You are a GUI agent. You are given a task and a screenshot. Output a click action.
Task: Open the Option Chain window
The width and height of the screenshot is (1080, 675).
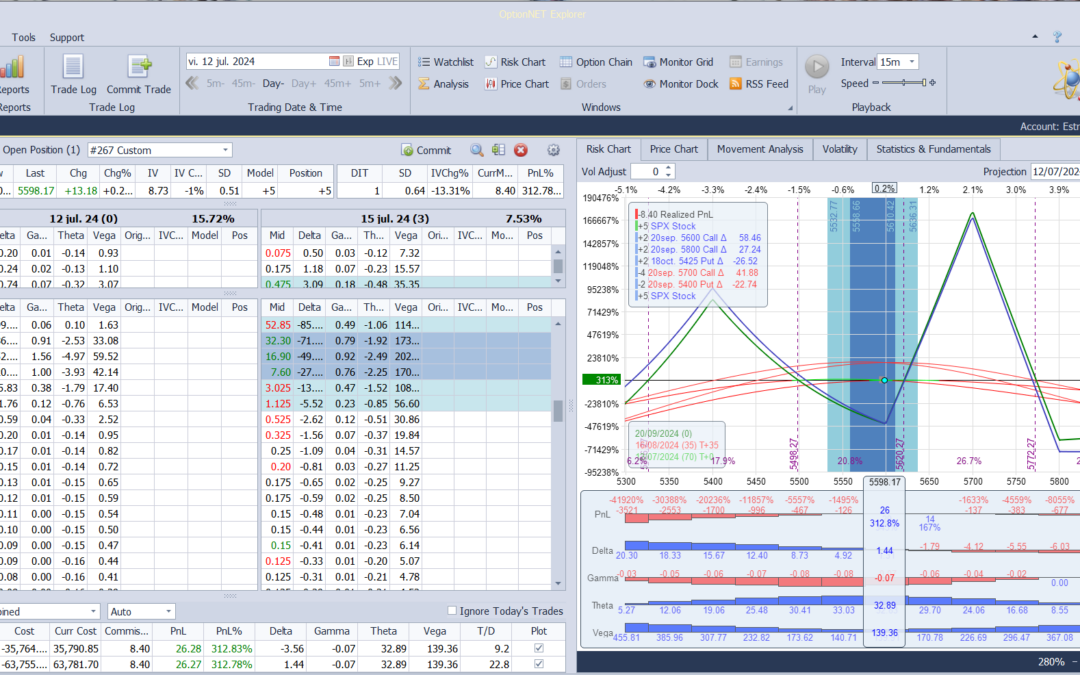[596, 62]
